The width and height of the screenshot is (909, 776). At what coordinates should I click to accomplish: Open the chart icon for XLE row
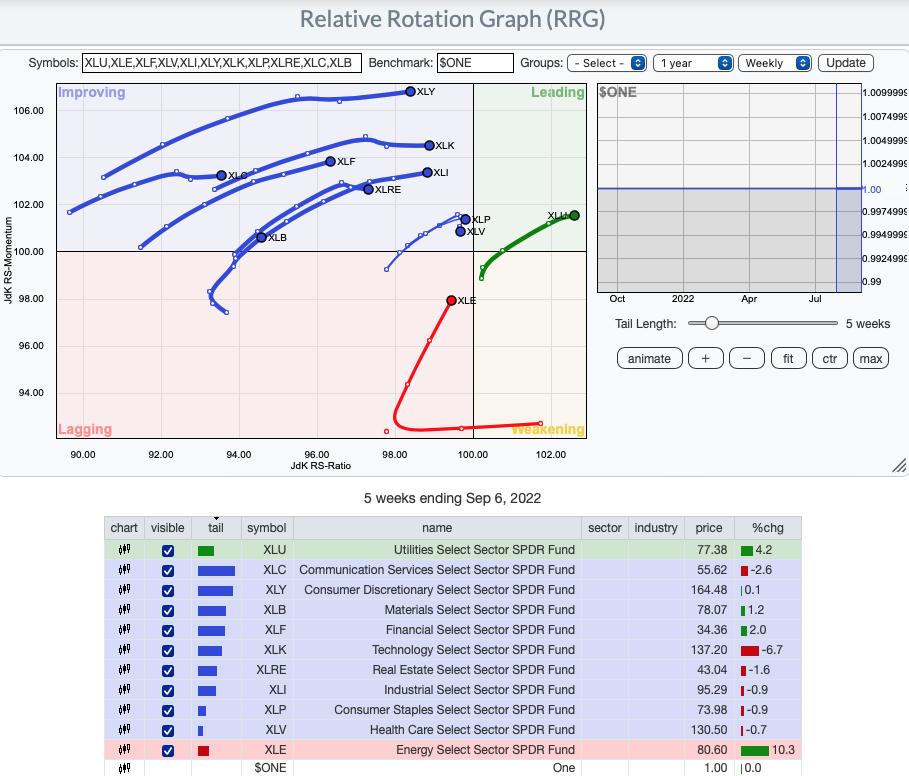click(124, 750)
